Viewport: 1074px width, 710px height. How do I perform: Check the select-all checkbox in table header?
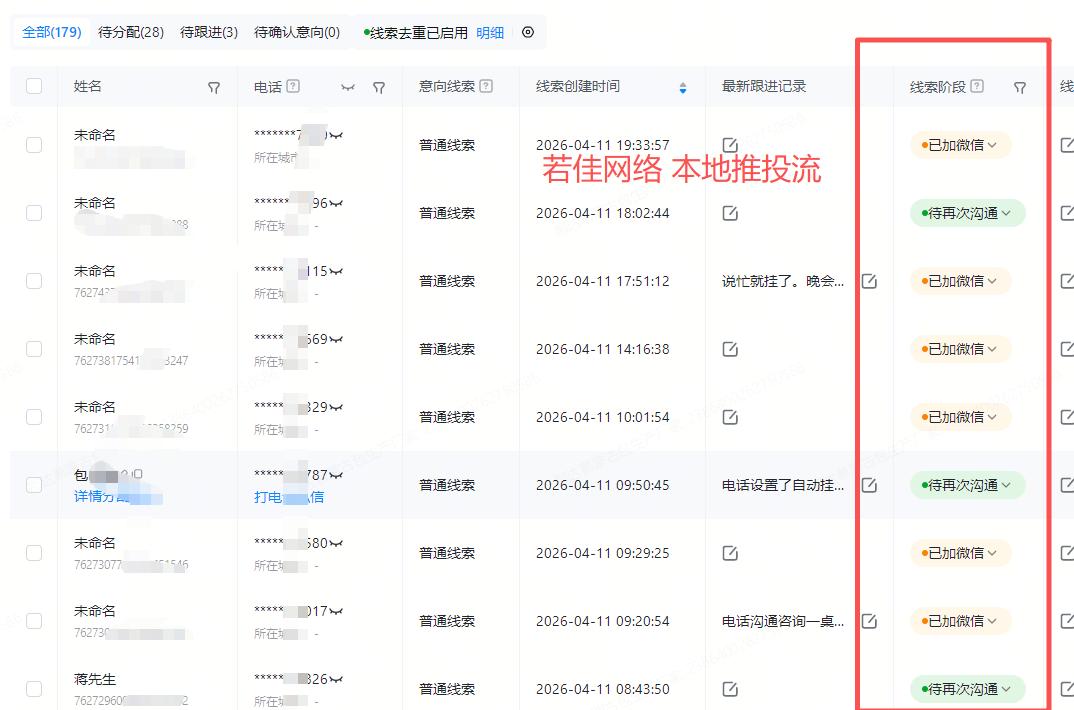[34, 86]
